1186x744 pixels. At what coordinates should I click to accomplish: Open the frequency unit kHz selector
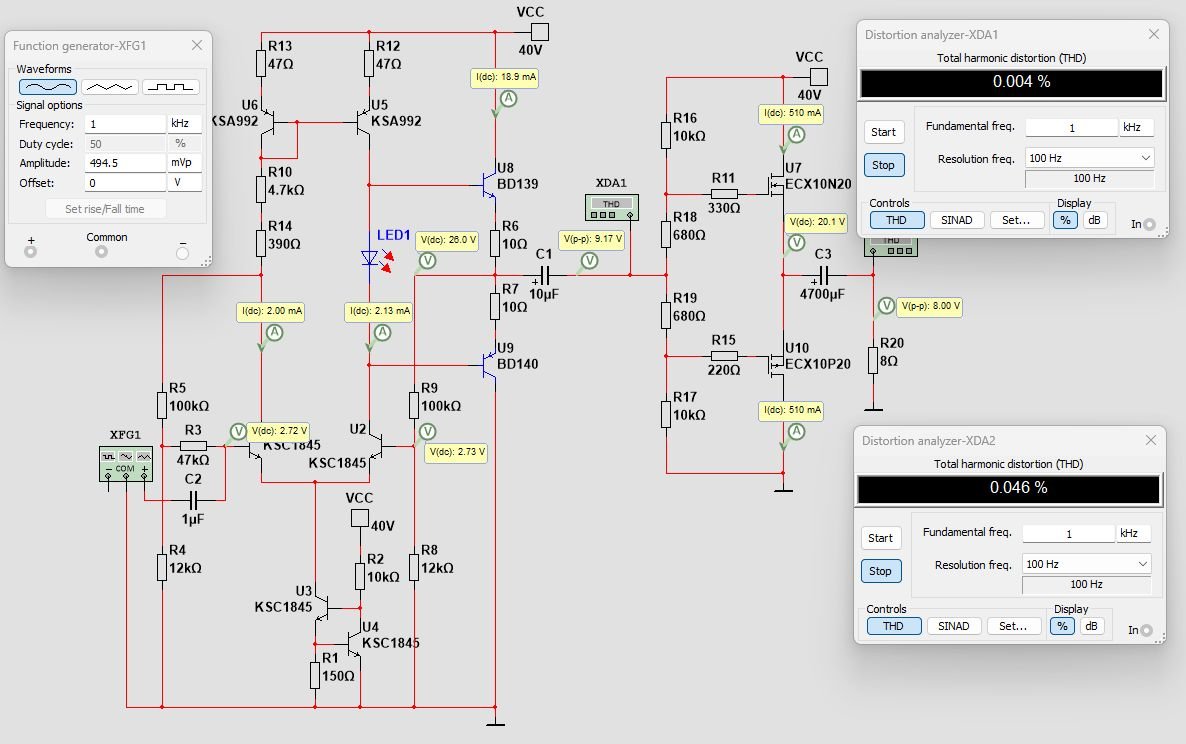click(185, 123)
